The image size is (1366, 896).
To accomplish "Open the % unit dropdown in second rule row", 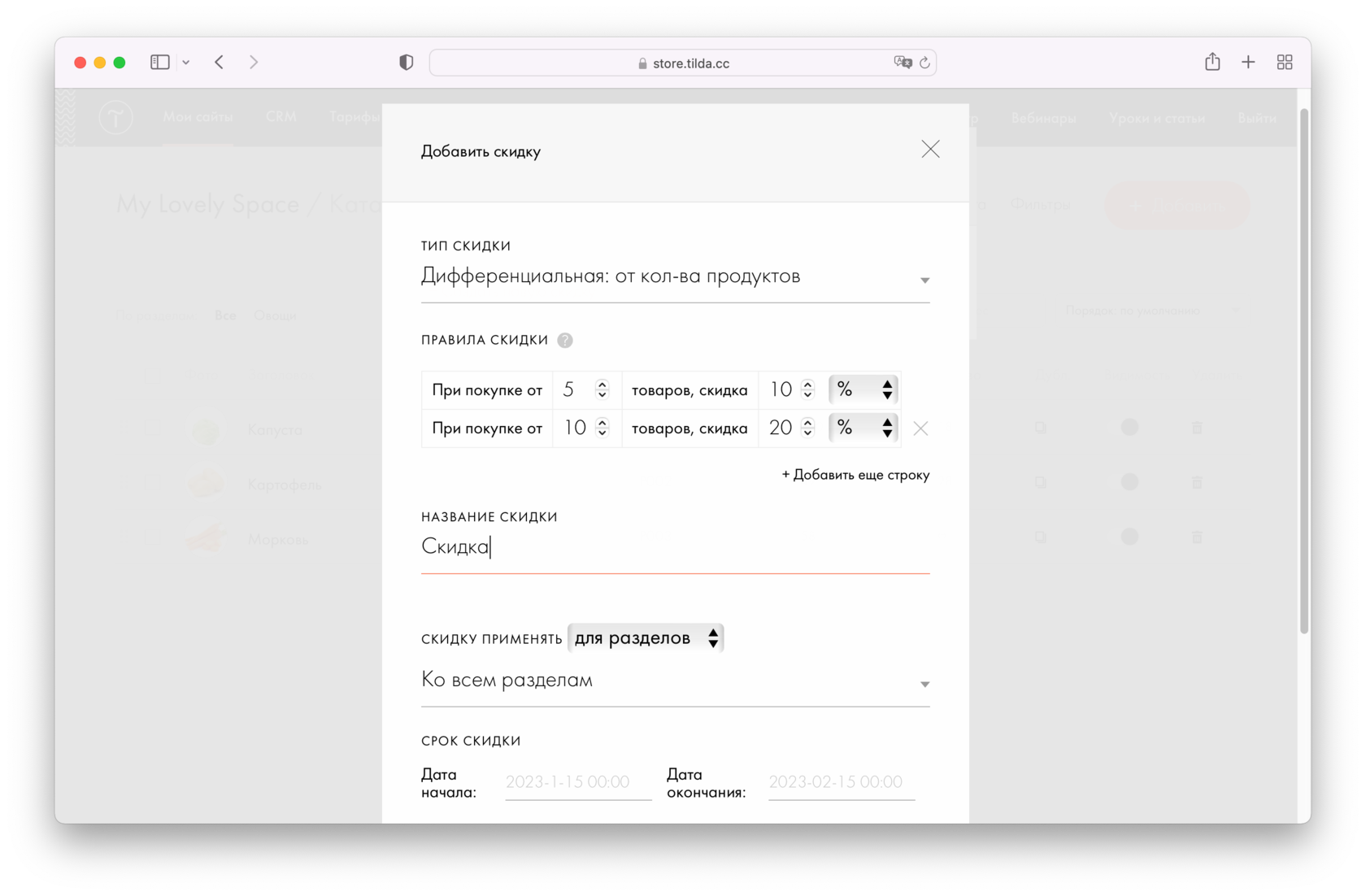I will coord(864,428).
